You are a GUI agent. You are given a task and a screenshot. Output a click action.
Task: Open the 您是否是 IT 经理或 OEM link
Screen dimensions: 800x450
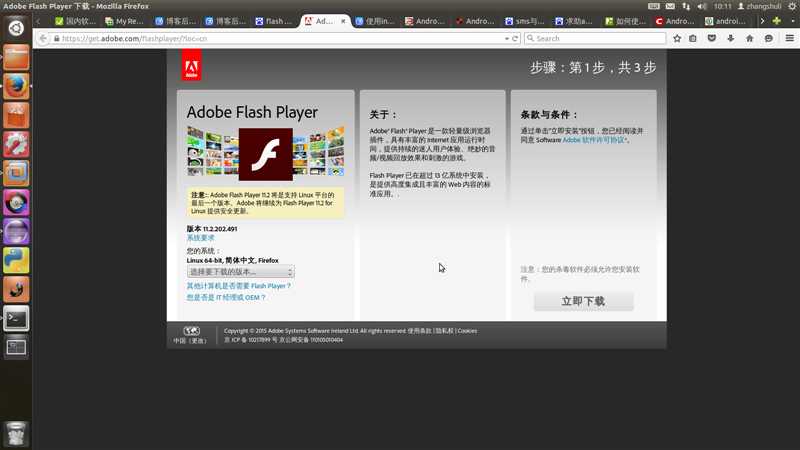226,297
